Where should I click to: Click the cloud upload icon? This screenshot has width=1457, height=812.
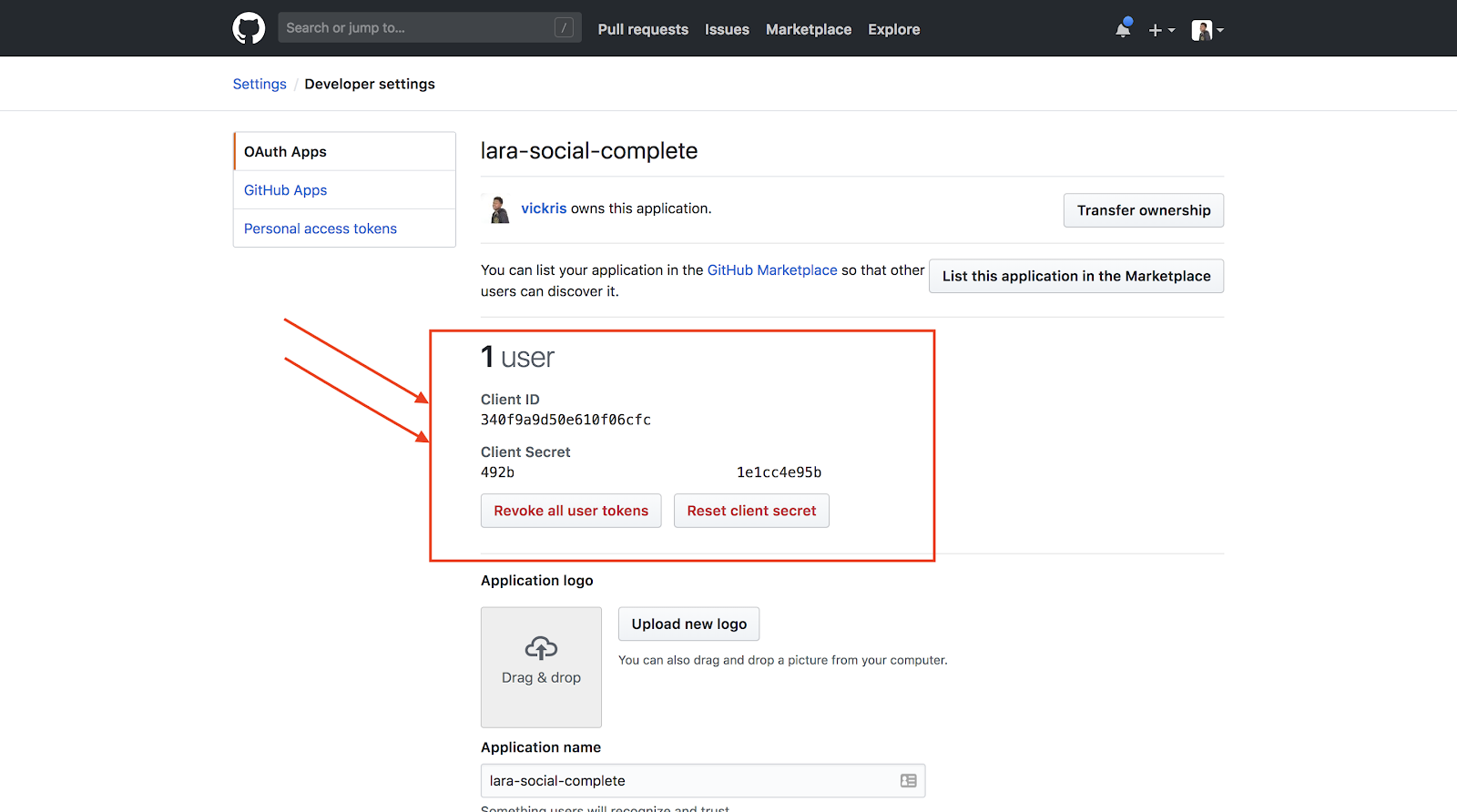click(541, 648)
